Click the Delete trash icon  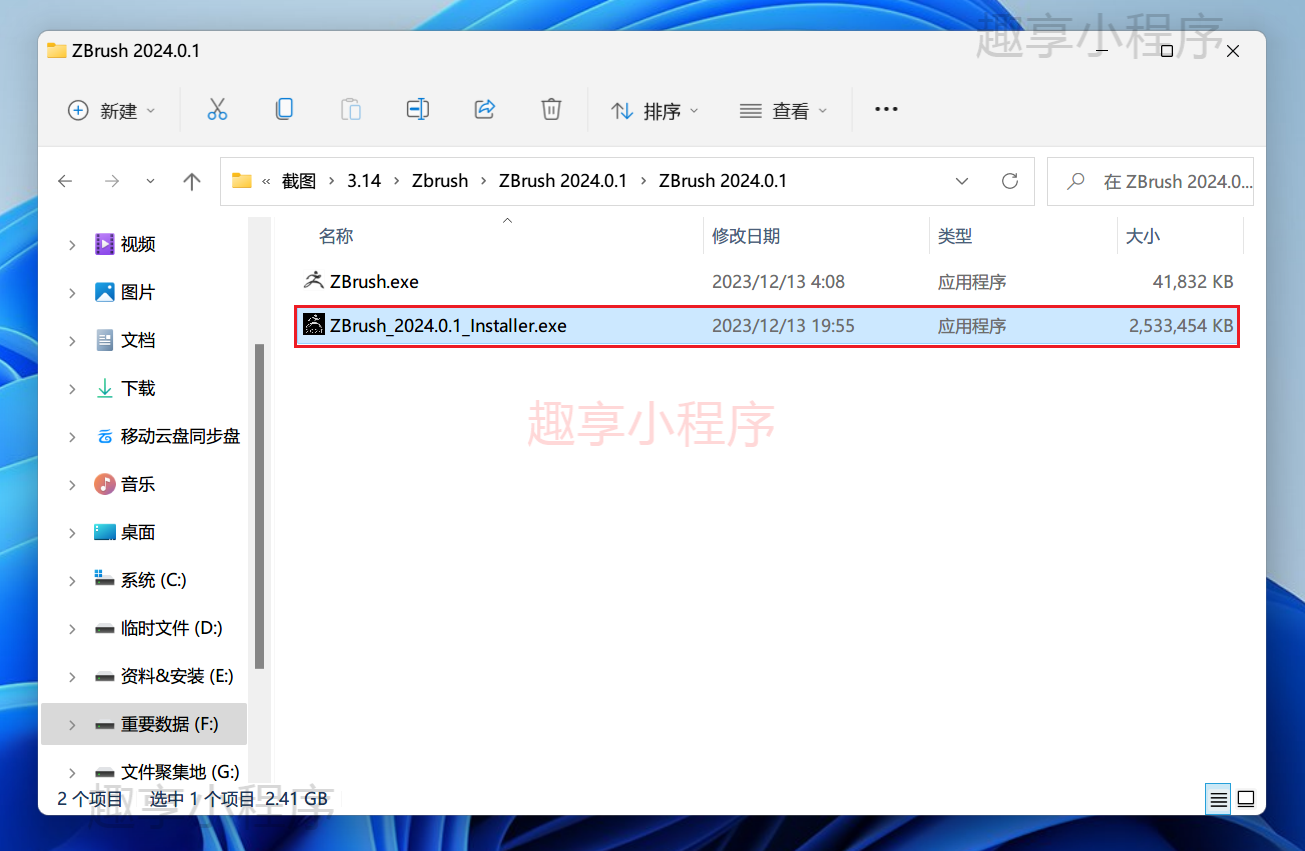coord(551,110)
